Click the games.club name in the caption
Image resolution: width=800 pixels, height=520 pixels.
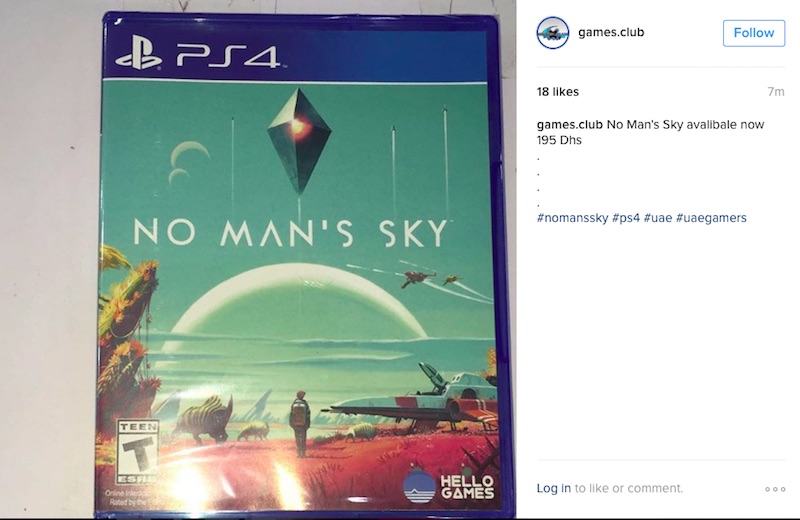pyautogui.click(x=569, y=125)
